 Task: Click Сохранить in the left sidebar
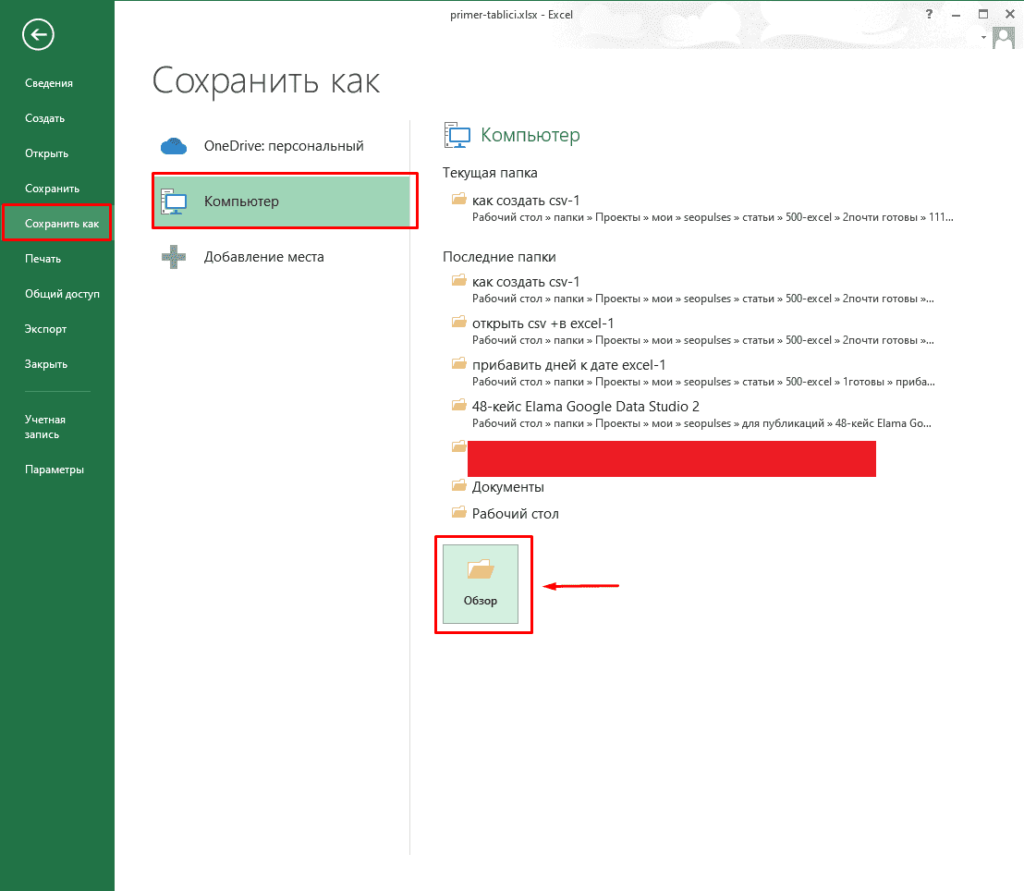coord(52,188)
